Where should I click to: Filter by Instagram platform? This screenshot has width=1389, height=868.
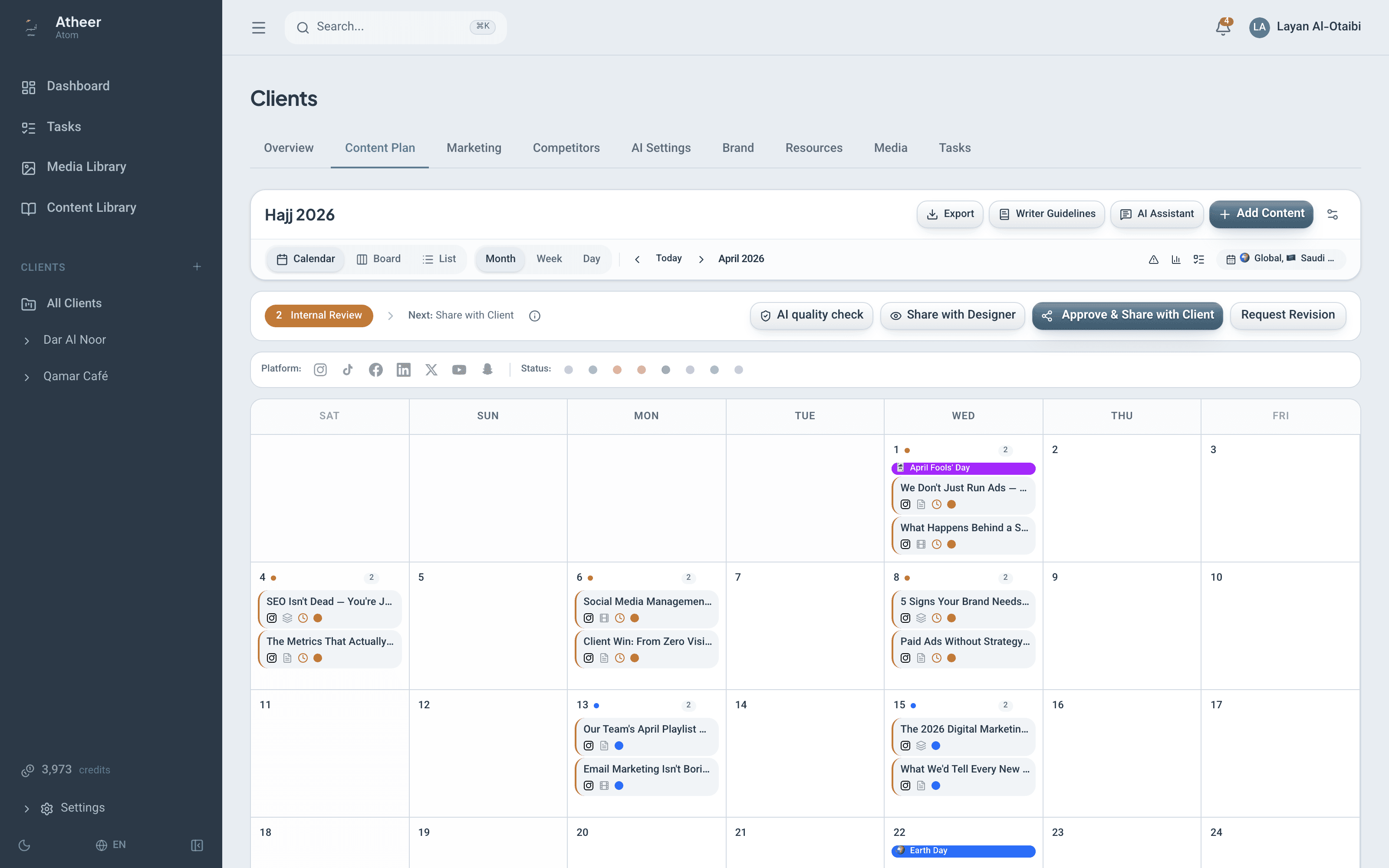click(320, 370)
